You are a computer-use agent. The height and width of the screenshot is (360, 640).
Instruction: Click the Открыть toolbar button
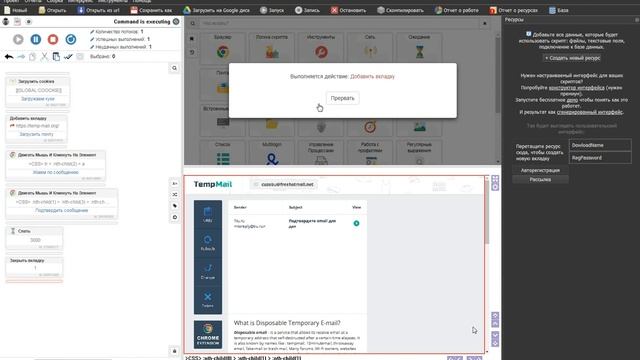52,10
